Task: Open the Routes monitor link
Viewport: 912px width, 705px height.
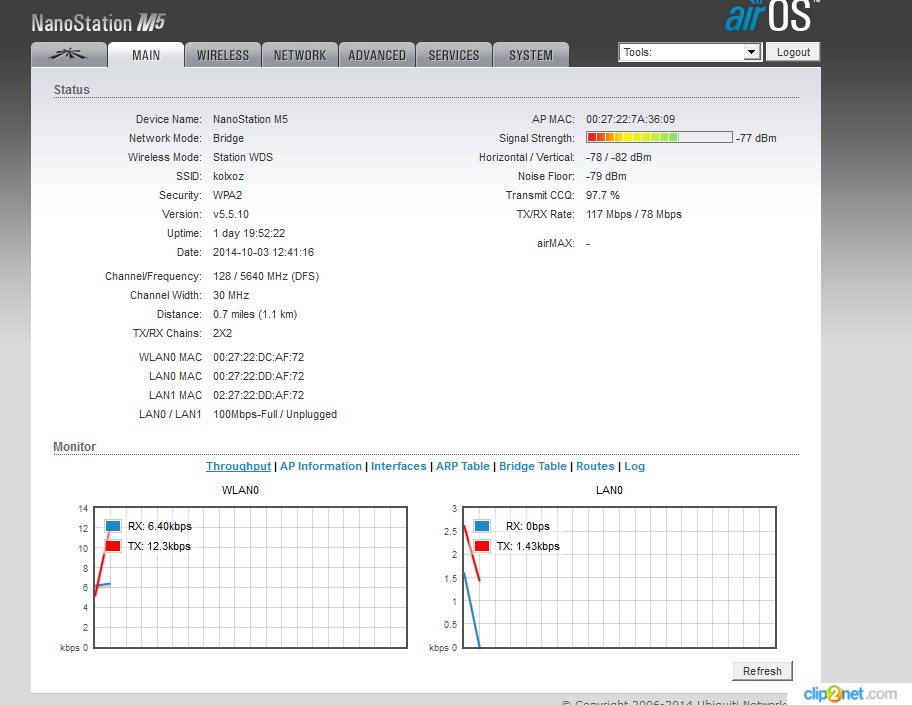Action: [x=595, y=466]
